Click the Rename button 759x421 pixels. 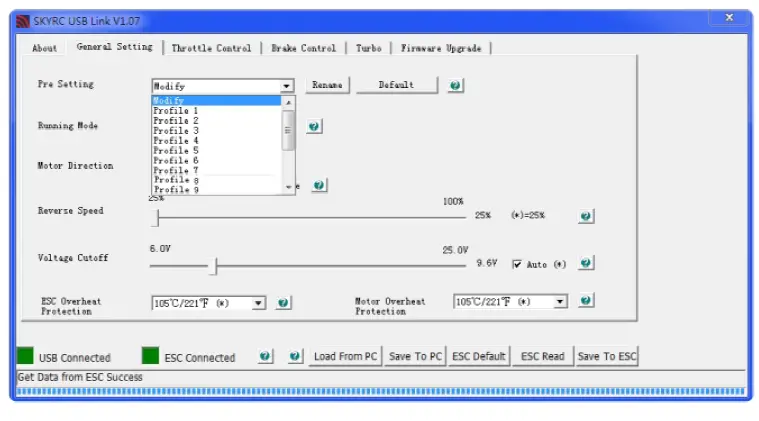click(327, 85)
